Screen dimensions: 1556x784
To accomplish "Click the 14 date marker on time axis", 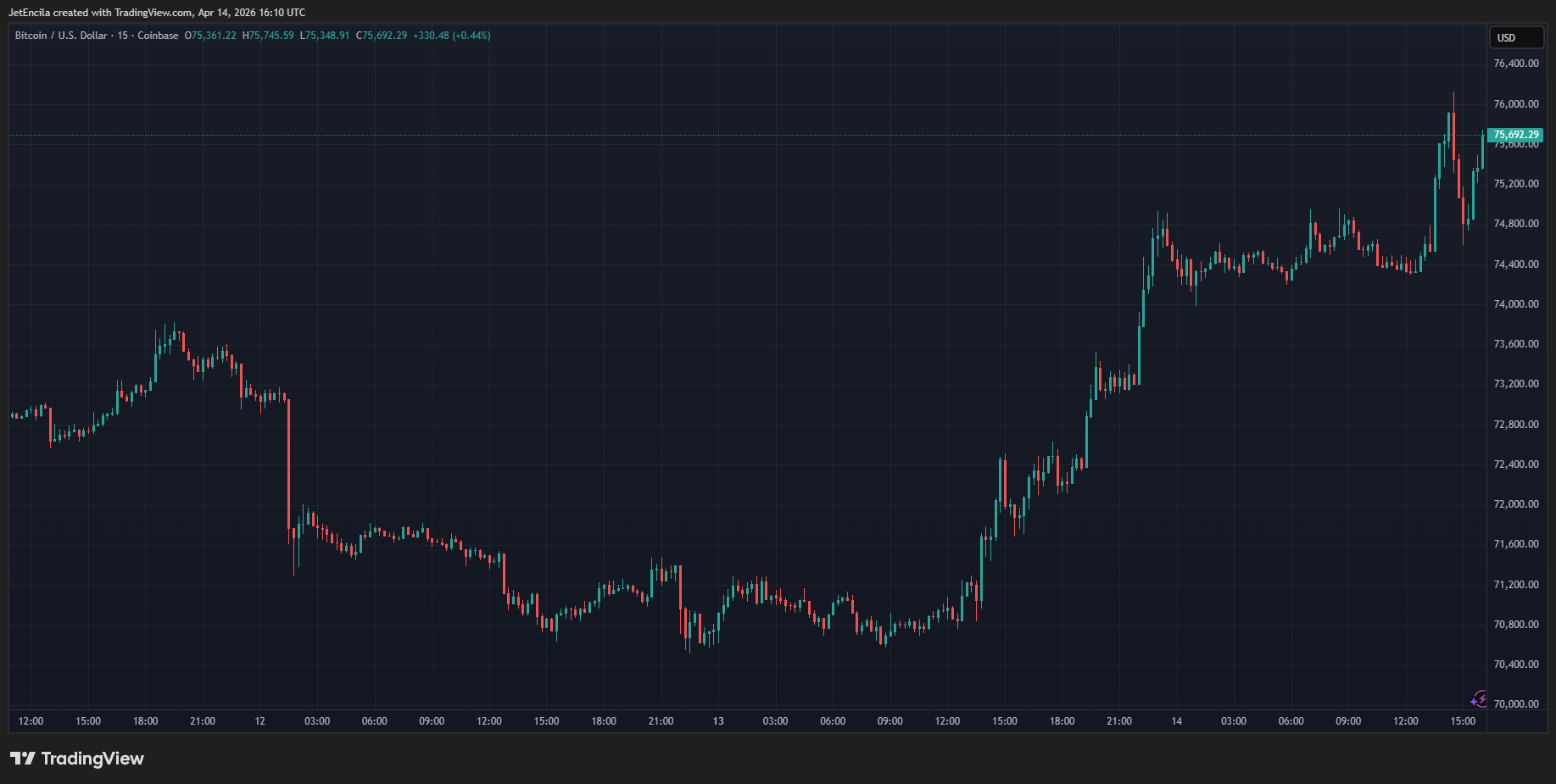I will pyautogui.click(x=1176, y=721).
